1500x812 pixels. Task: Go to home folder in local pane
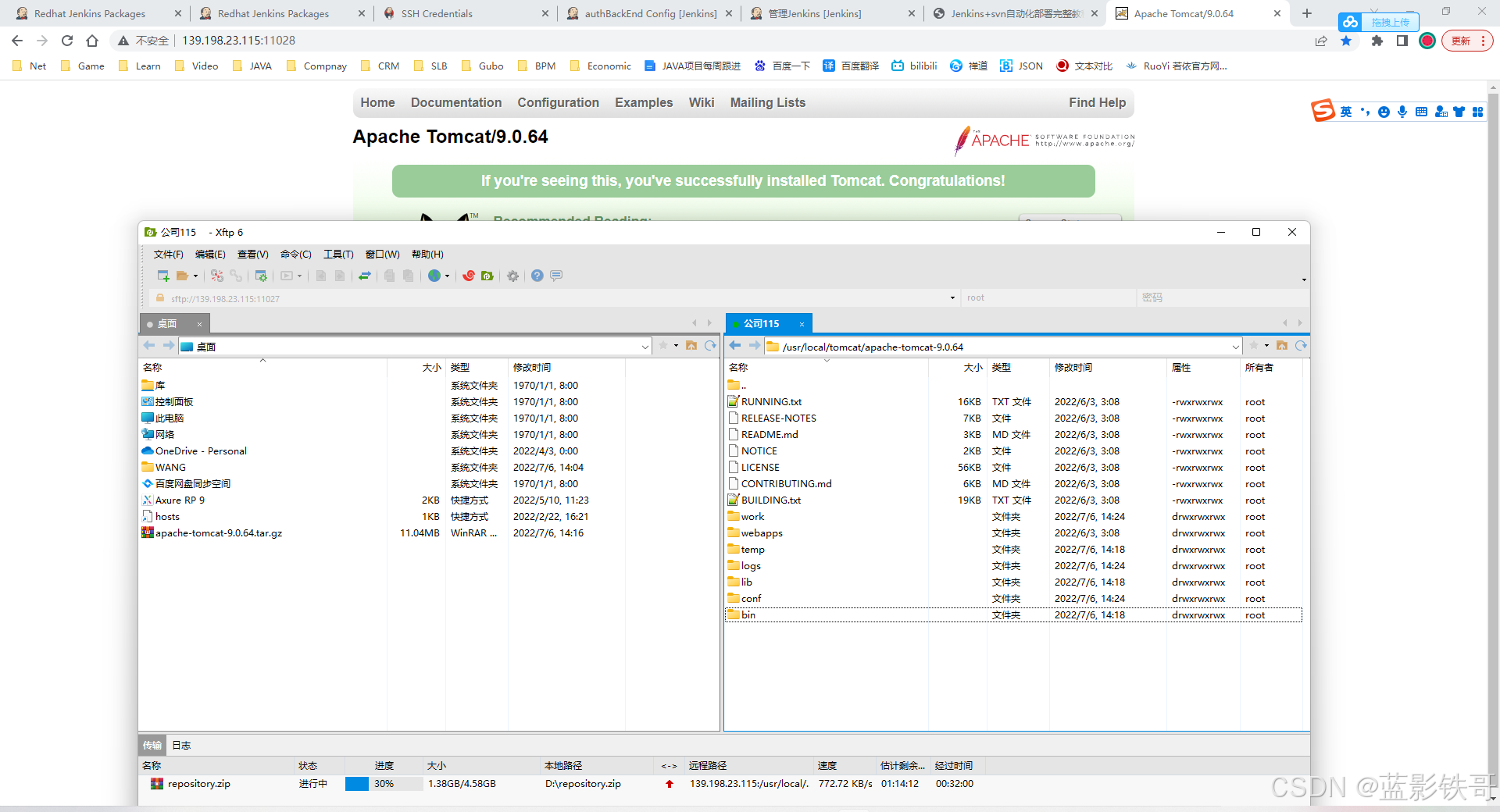tap(691, 345)
